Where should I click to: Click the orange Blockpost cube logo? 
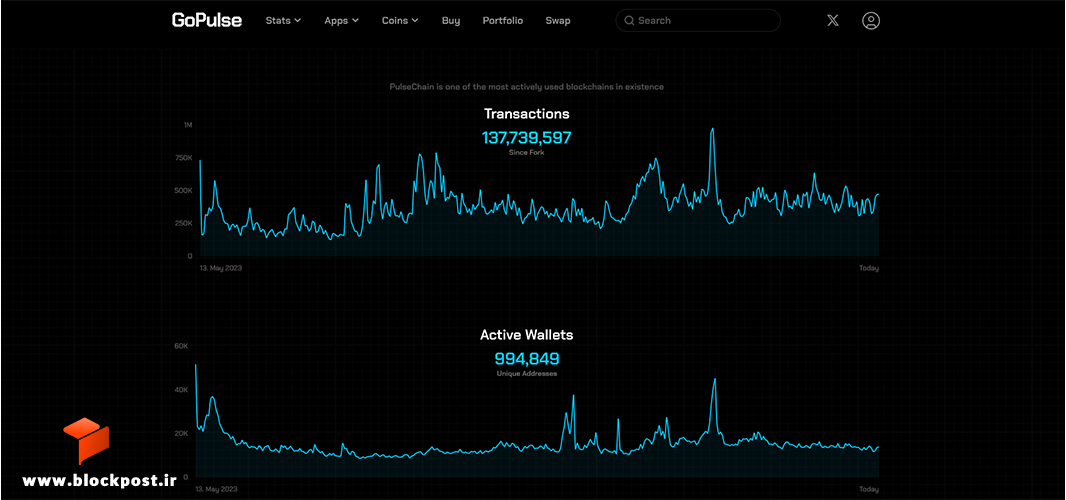pos(86,440)
